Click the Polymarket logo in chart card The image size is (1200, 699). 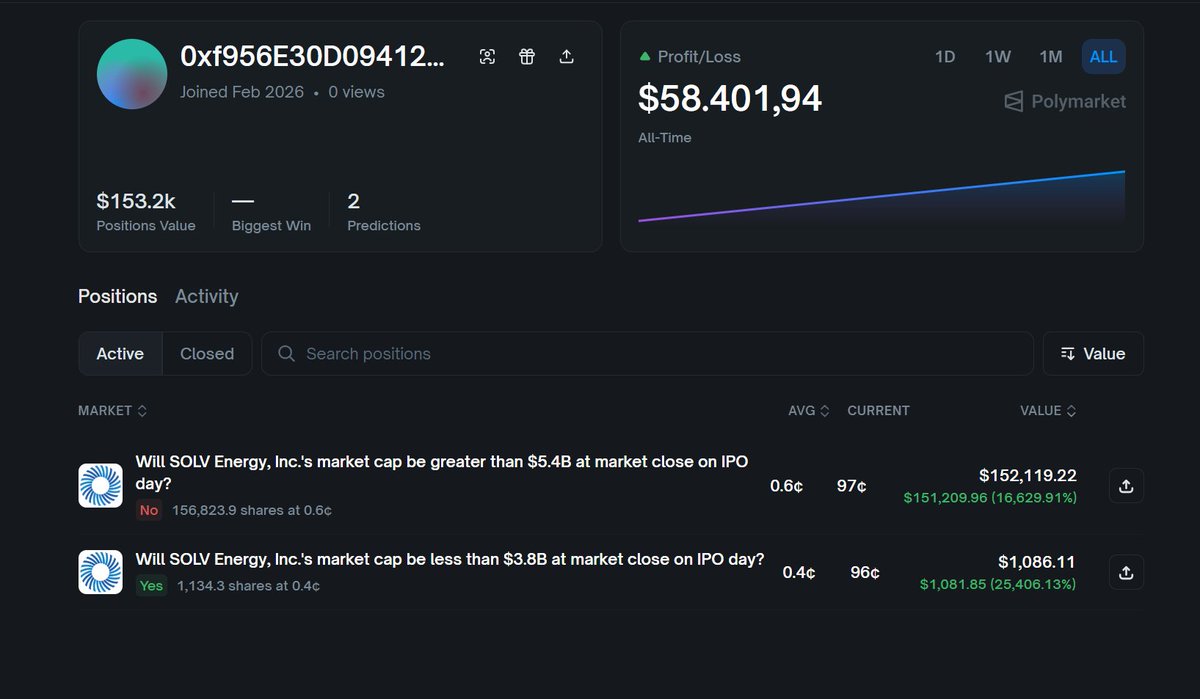[1065, 101]
